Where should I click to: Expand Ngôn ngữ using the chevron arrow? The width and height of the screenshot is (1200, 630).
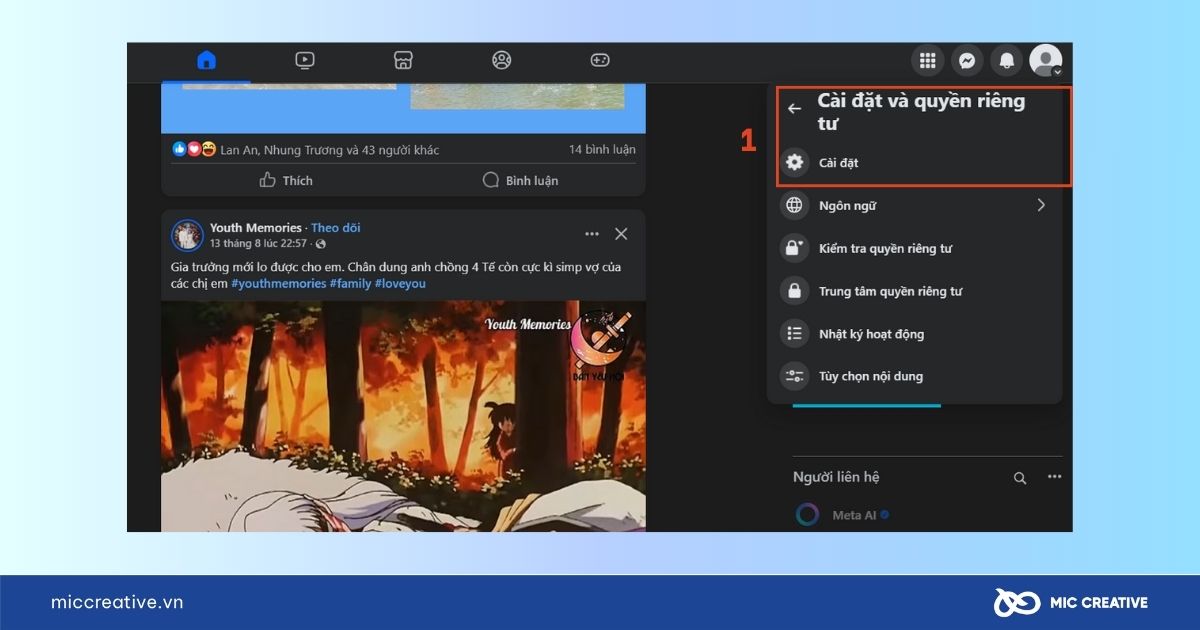pos(1040,205)
